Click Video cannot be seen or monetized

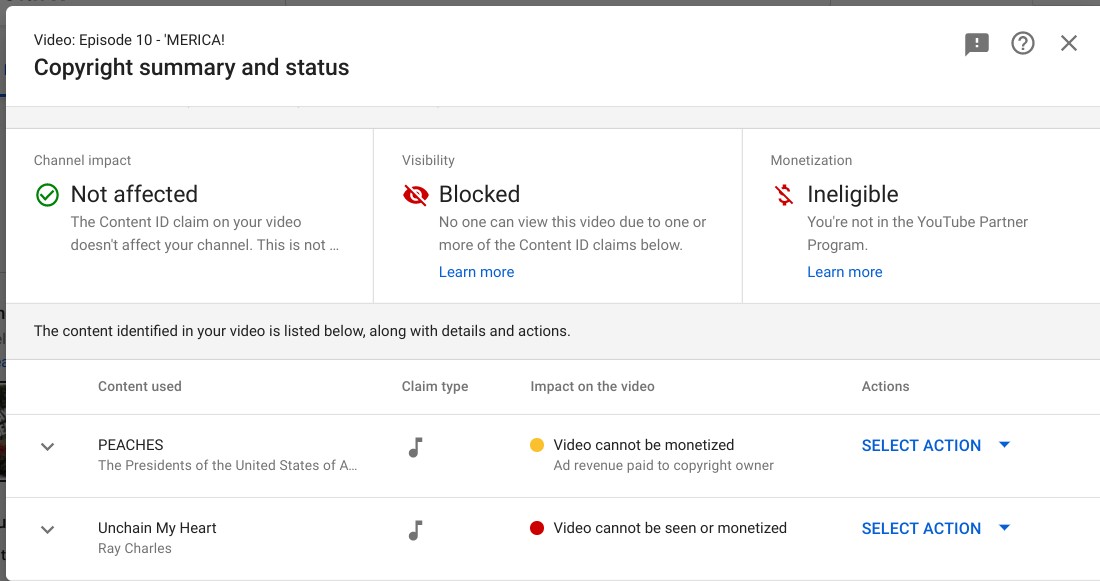670,528
